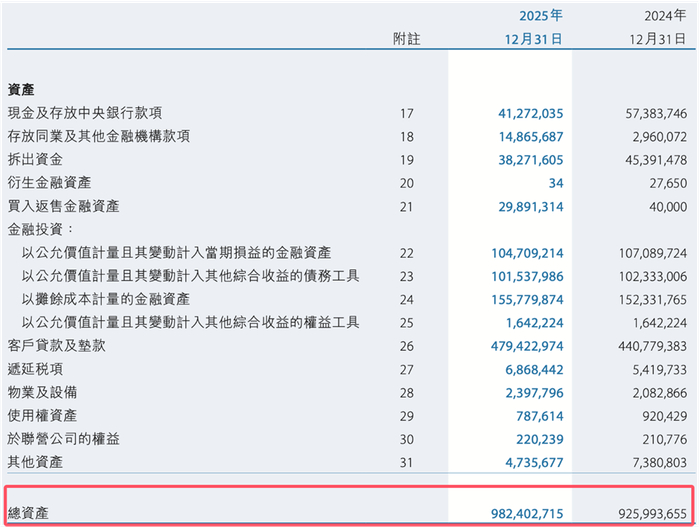The height and width of the screenshot is (528, 700).
Task: Click the 附註 column header
Action: point(406,39)
